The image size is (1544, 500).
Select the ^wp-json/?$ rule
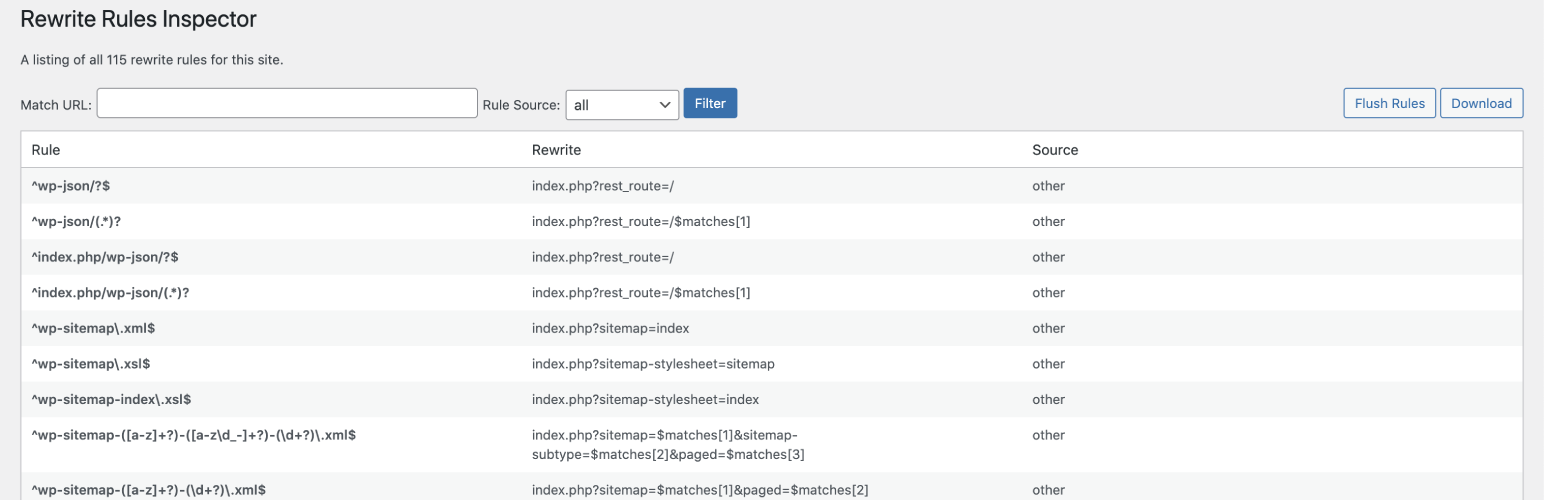pyautogui.click(x=77, y=186)
